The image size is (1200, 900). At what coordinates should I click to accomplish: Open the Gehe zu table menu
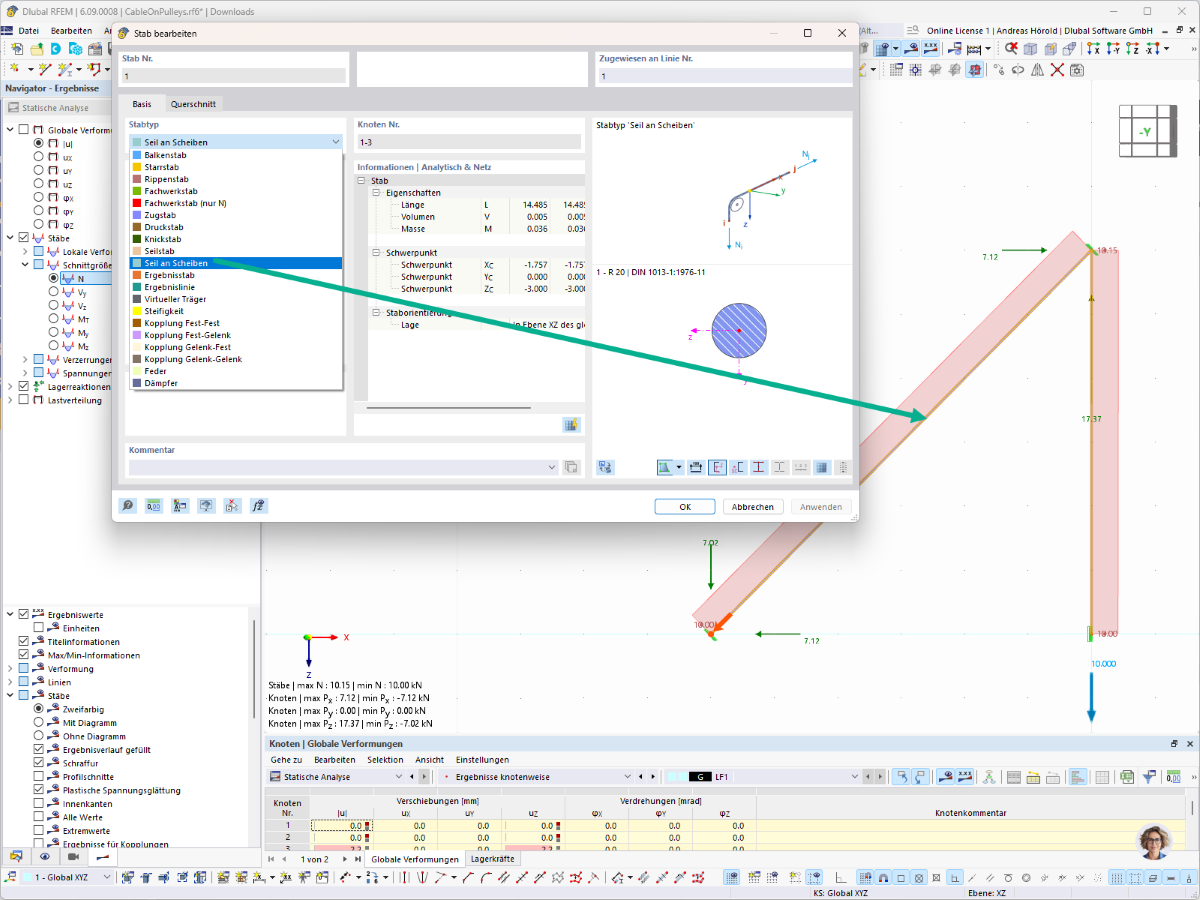click(x=285, y=760)
